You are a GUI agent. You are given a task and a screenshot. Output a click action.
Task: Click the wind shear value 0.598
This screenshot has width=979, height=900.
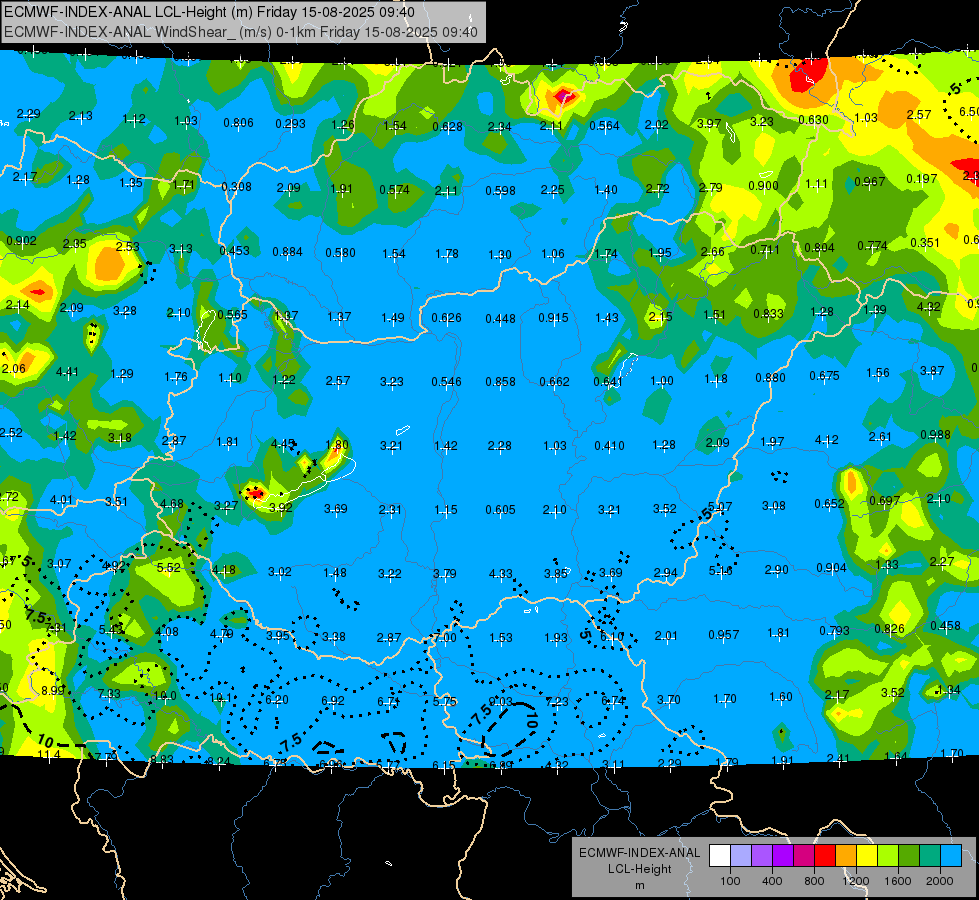point(501,191)
